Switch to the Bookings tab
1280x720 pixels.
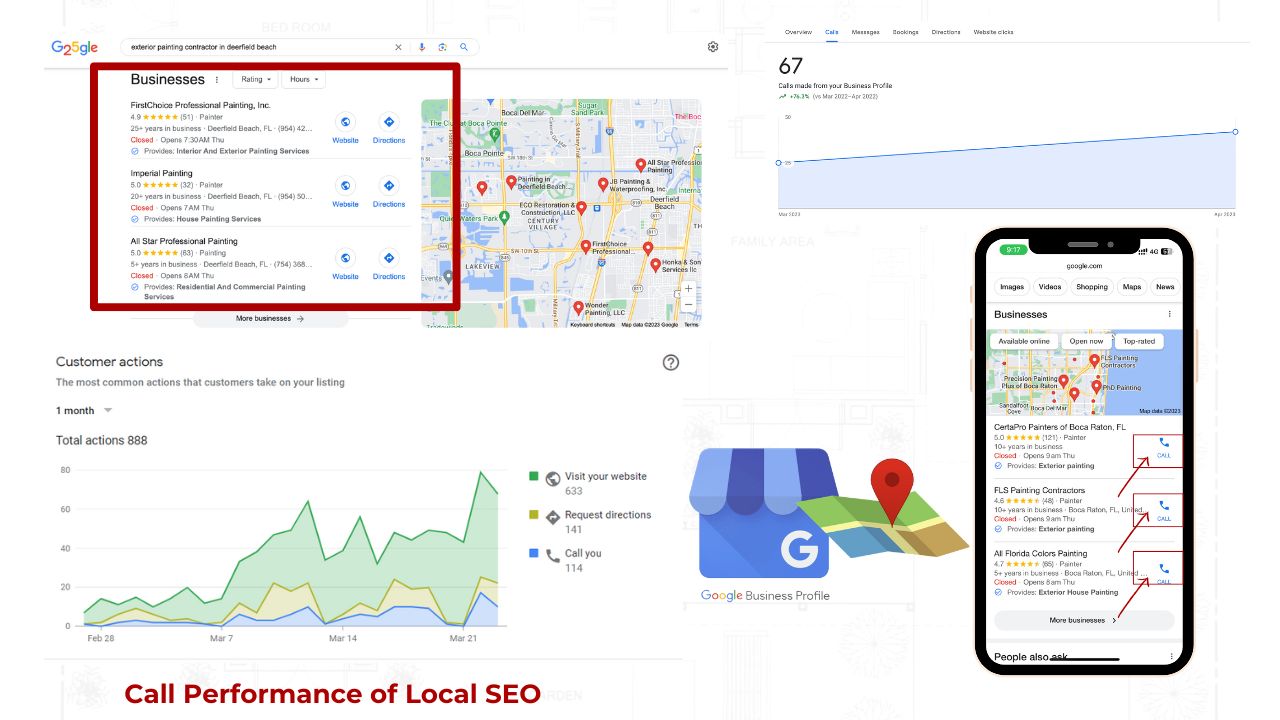coord(906,32)
